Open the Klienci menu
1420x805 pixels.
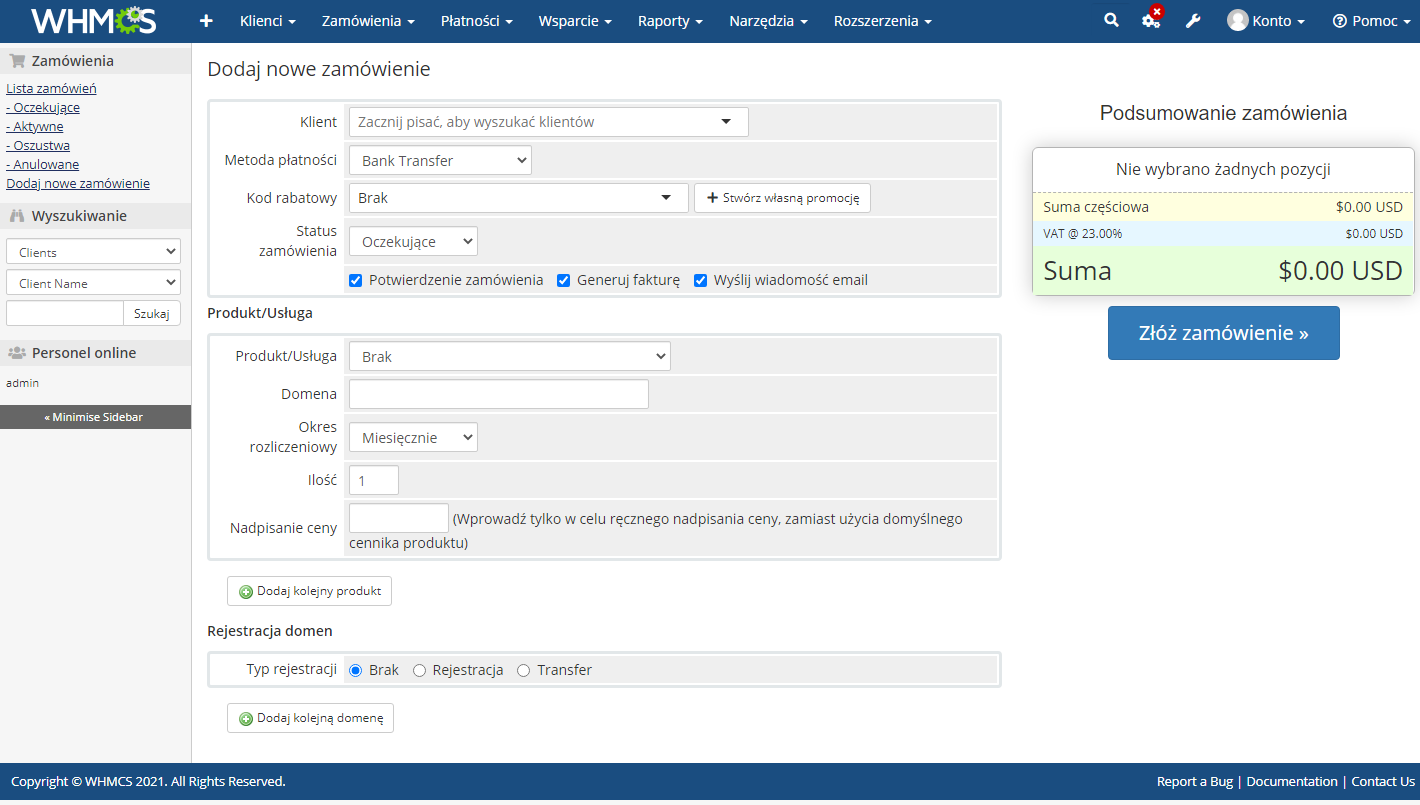click(268, 21)
